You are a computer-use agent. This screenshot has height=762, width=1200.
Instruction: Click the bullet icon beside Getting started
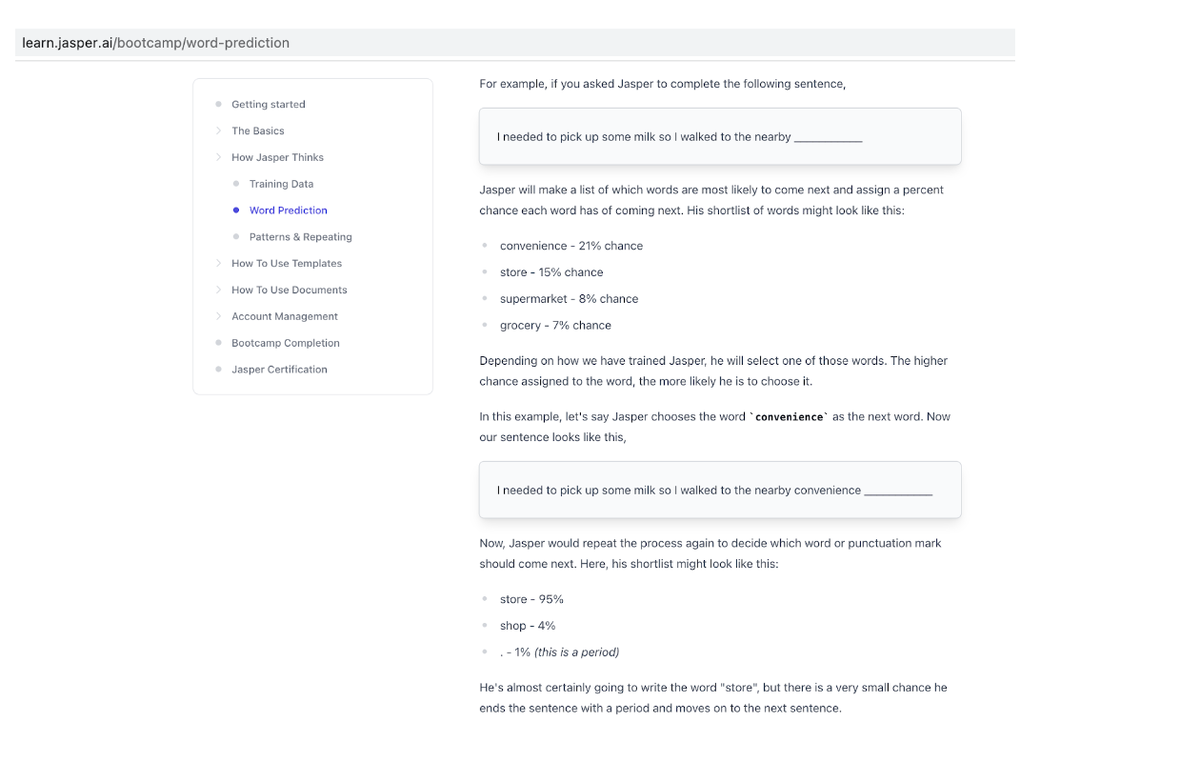tap(218, 104)
